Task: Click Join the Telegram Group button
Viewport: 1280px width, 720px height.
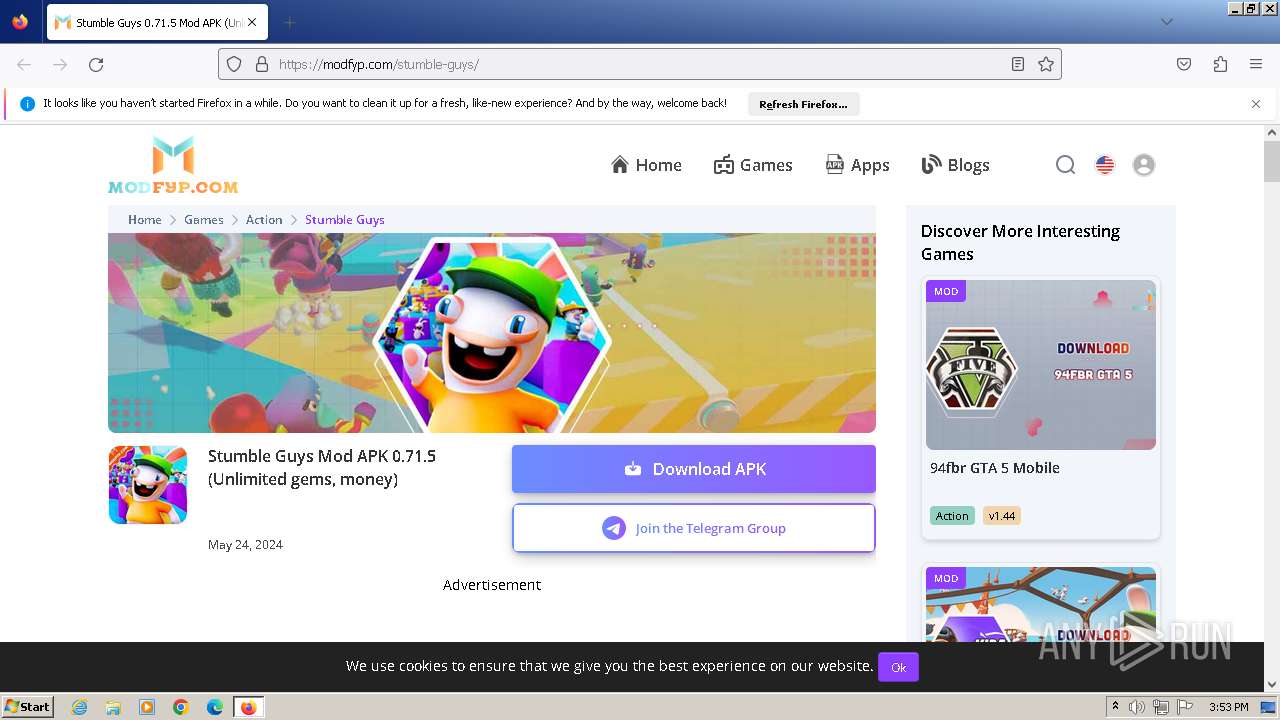Action: (x=694, y=528)
